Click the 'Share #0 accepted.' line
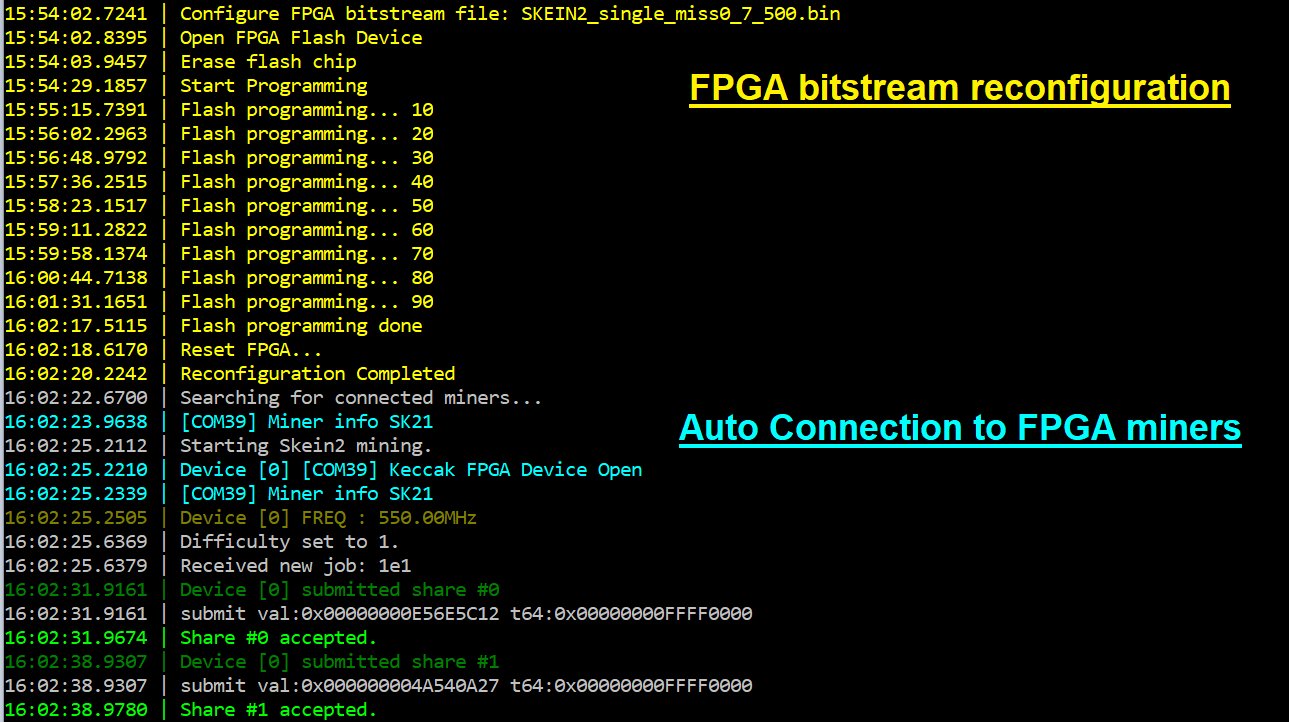The height and width of the screenshot is (722, 1289). (191, 638)
